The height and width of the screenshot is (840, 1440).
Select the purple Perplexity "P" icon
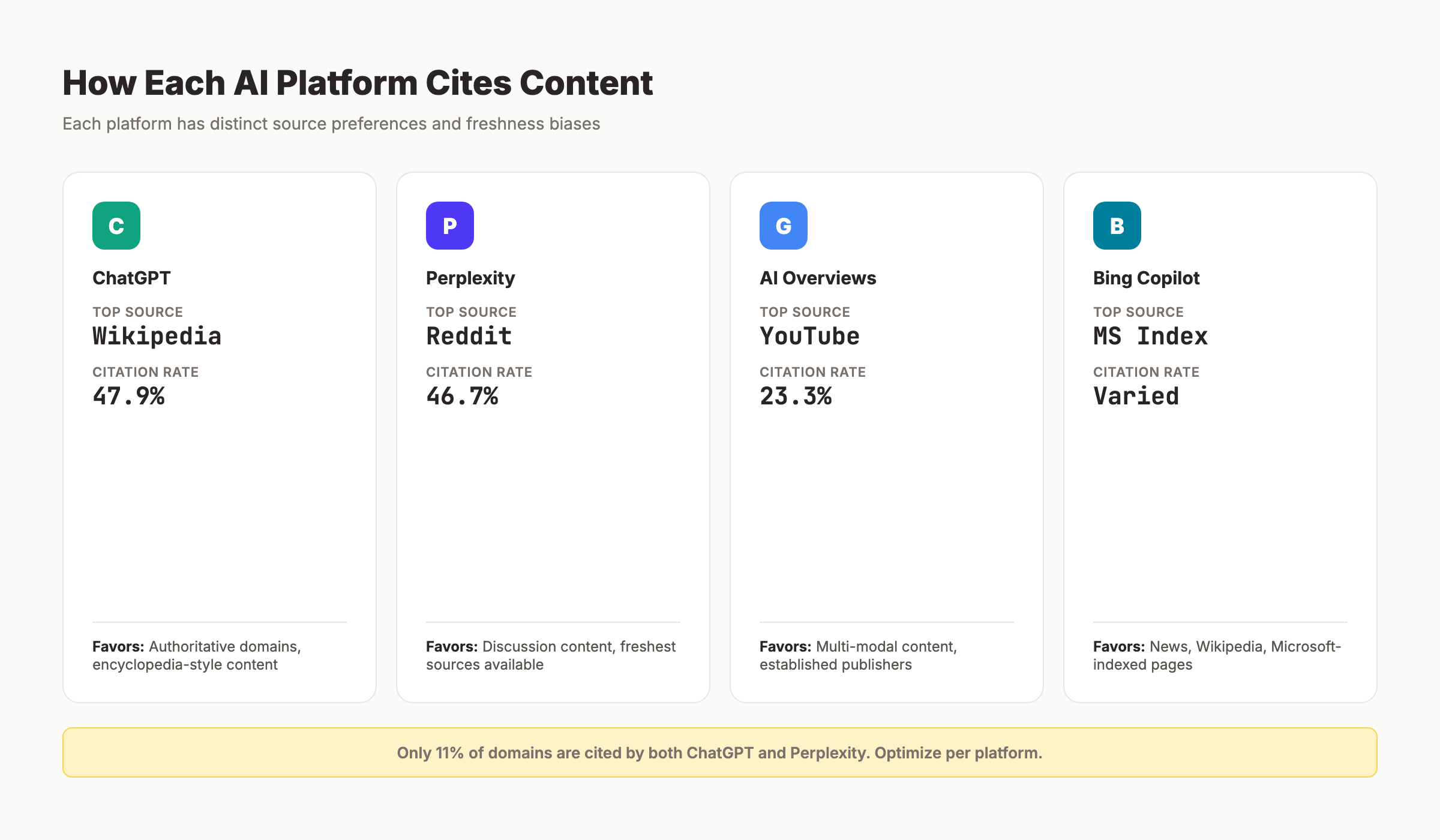point(449,226)
